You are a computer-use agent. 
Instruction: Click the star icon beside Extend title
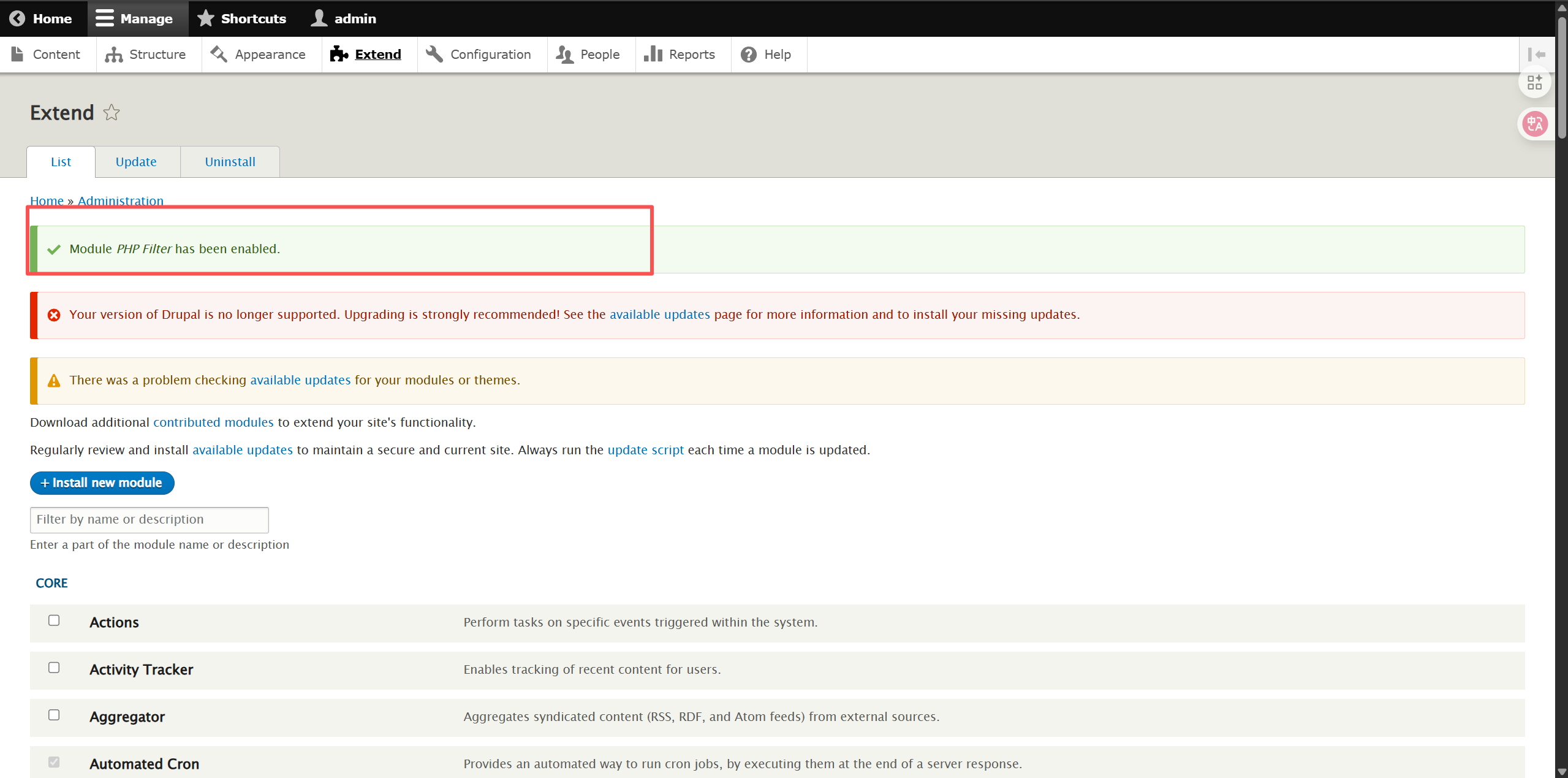(111, 113)
